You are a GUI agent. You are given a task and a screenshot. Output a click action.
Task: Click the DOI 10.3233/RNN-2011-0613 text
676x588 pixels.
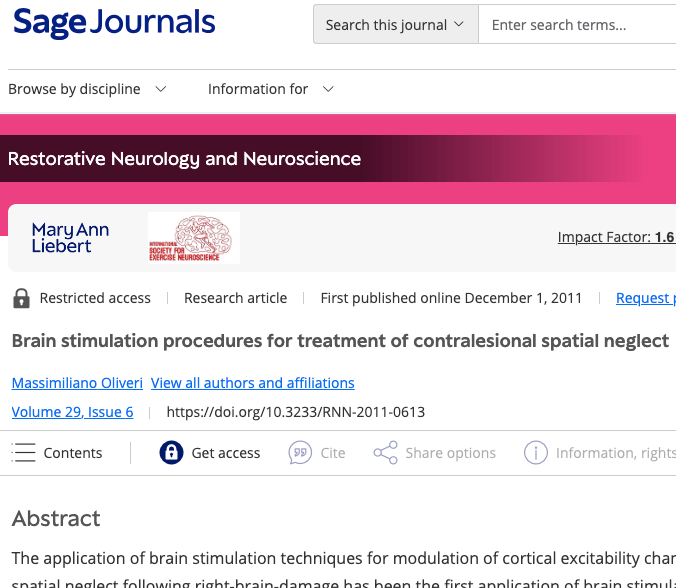coord(296,412)
